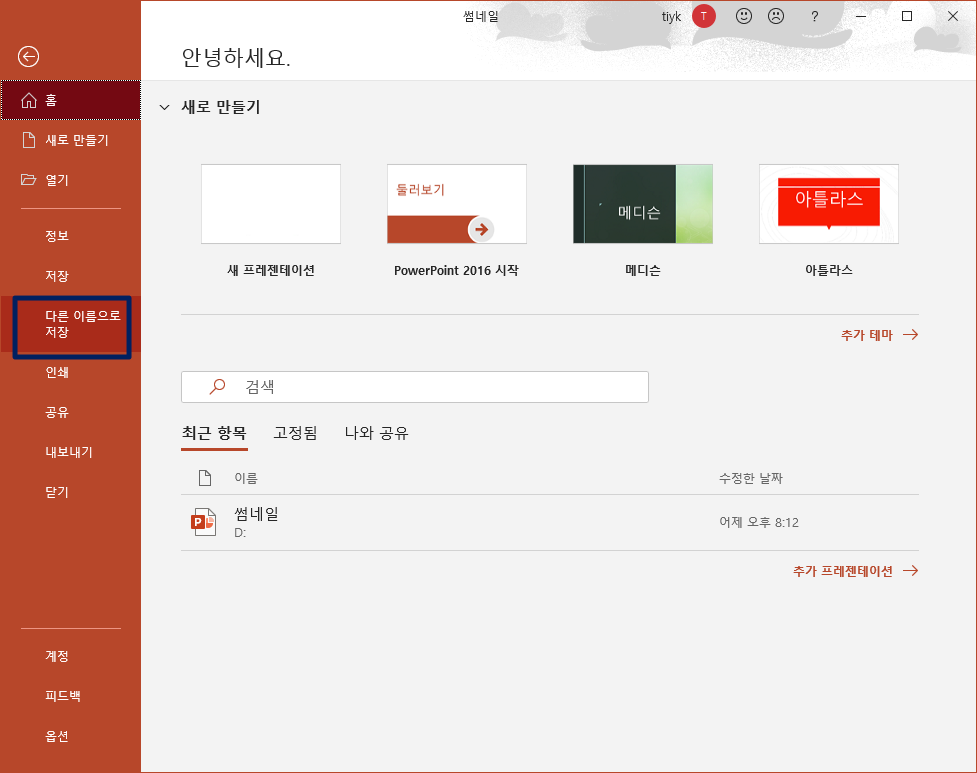The height and width of the screenshot is (773, 977).
Task: Collapse the 새로 만들기 section chevron
Action: point(164,107)
